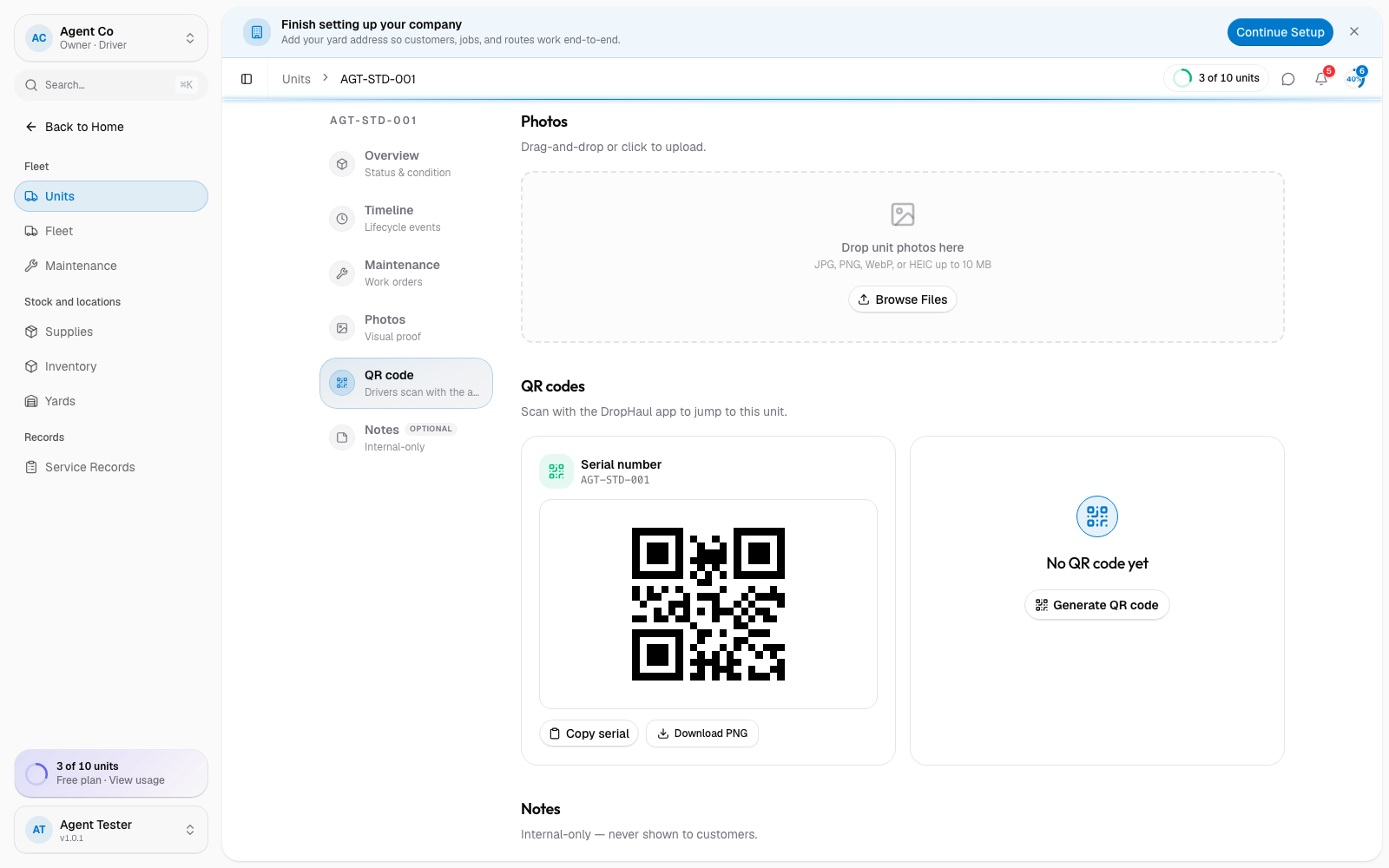Focus the Search field
1389x868 pixels.
(111, 85)
